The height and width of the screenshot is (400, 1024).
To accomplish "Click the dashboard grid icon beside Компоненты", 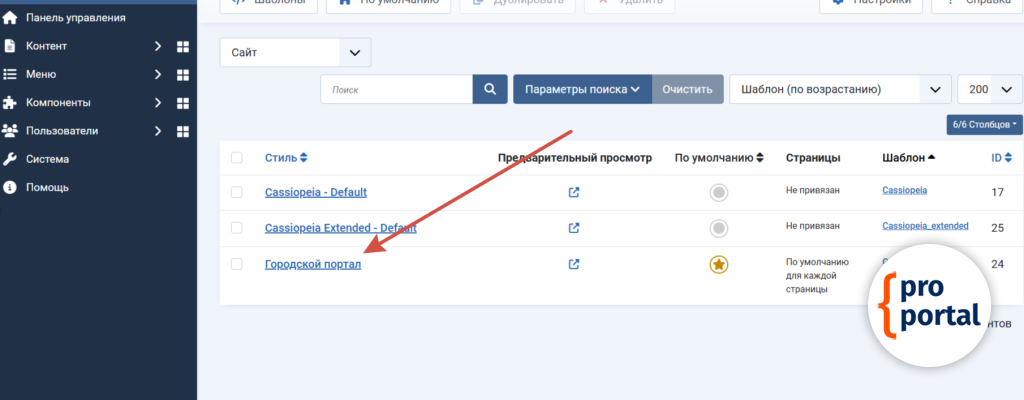I will click(183, 103).
